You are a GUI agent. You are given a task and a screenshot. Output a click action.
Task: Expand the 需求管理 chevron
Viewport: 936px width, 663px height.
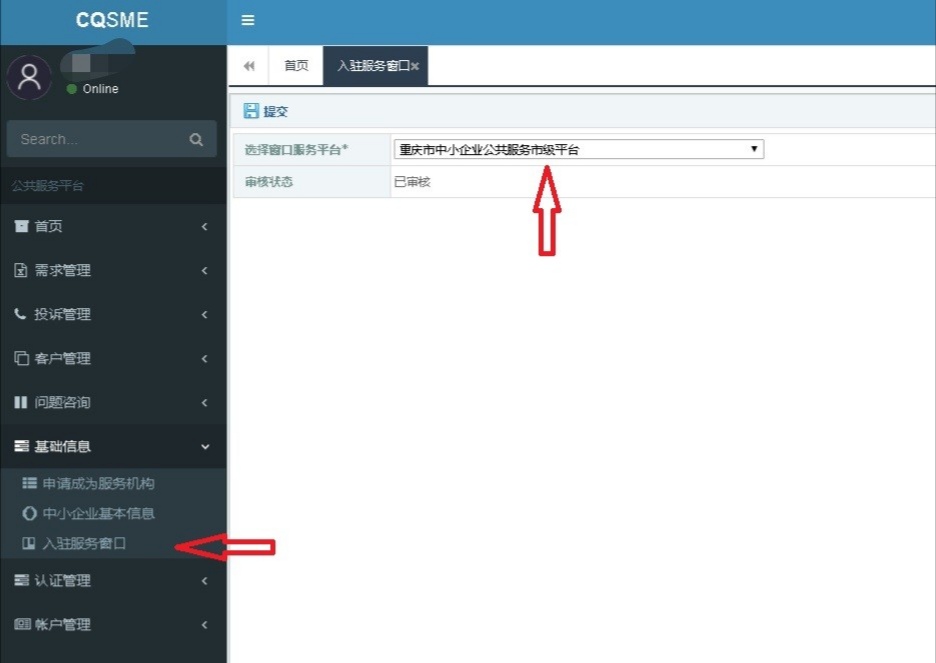[x=205, y=270]
